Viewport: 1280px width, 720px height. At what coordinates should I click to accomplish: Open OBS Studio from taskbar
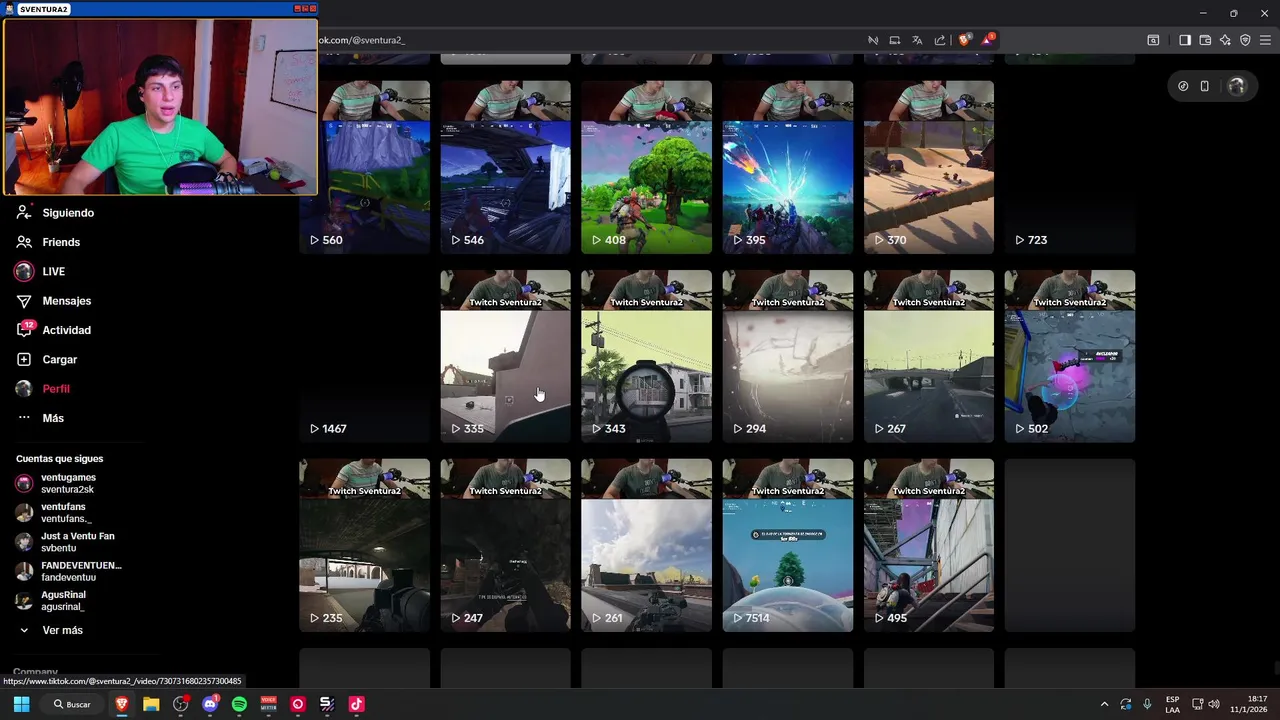[180, 704]
